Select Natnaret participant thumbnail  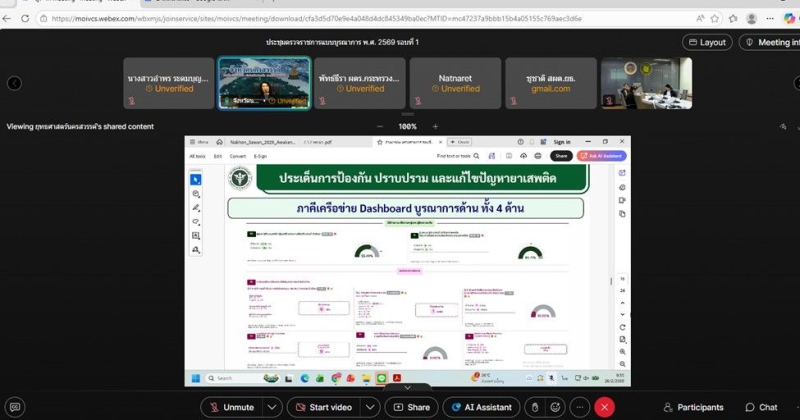(x=460, y=83)
